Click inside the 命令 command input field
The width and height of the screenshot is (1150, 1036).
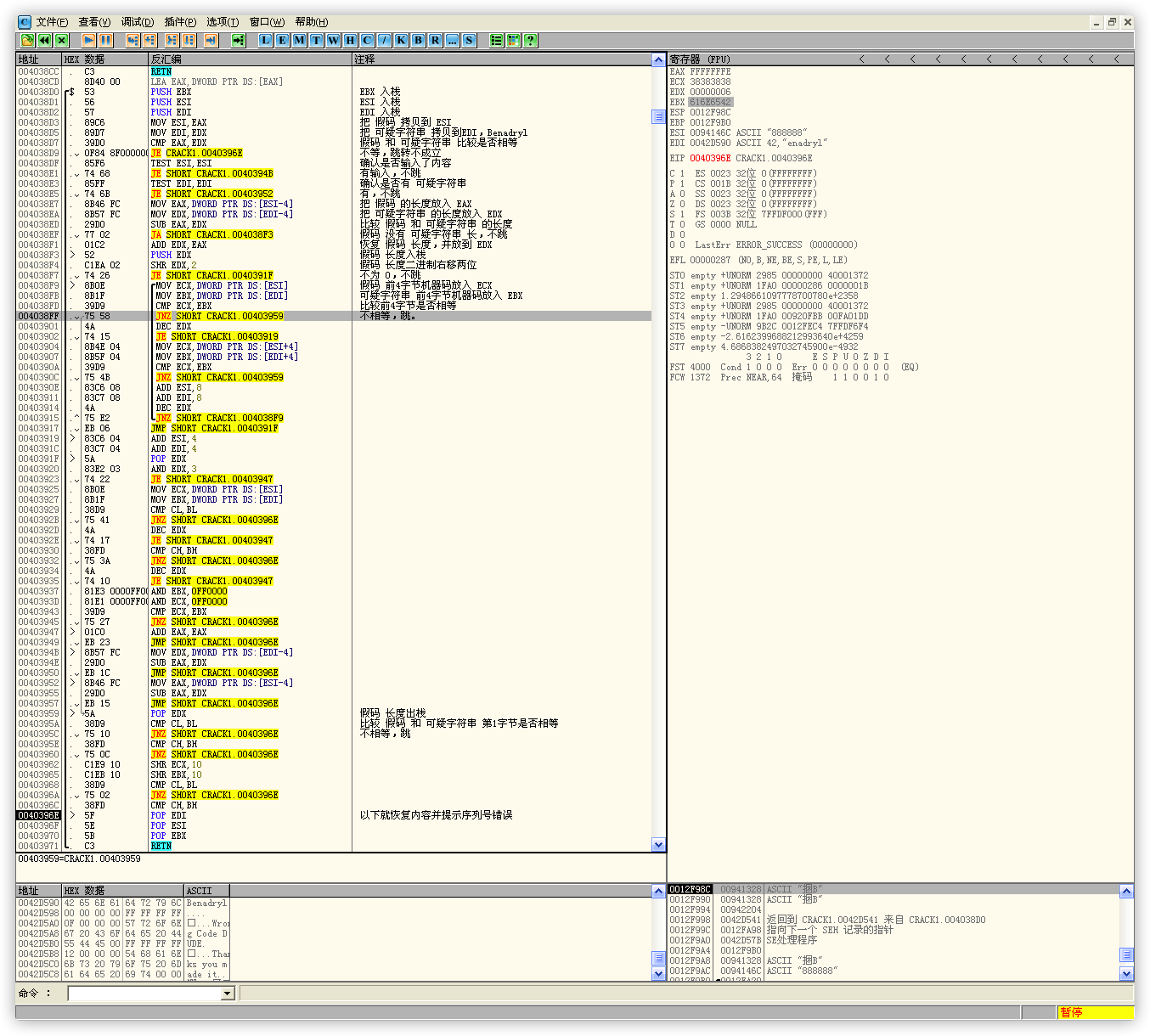click(x=144, y=994)
